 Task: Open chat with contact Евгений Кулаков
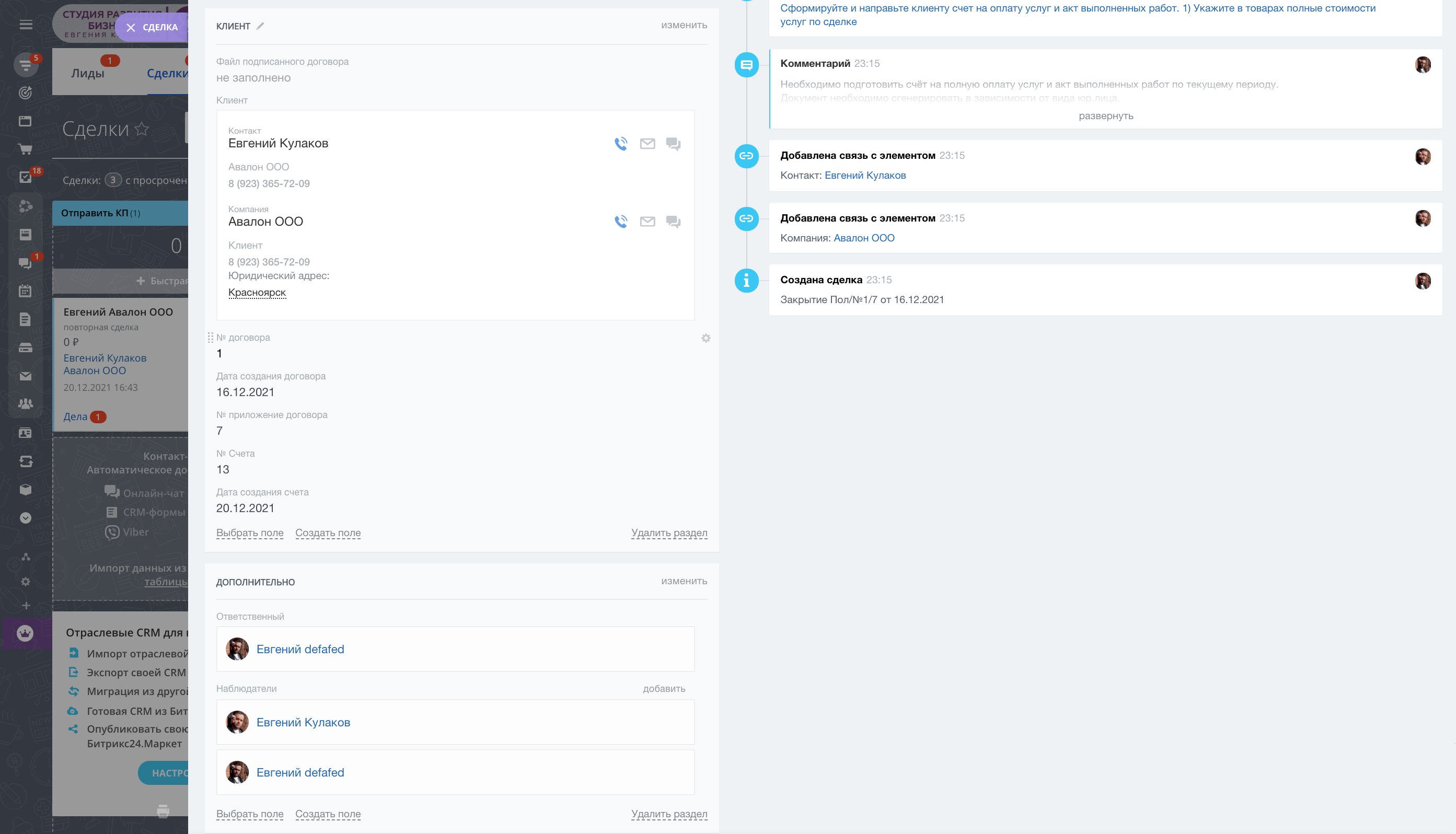[x=673, y=143]
